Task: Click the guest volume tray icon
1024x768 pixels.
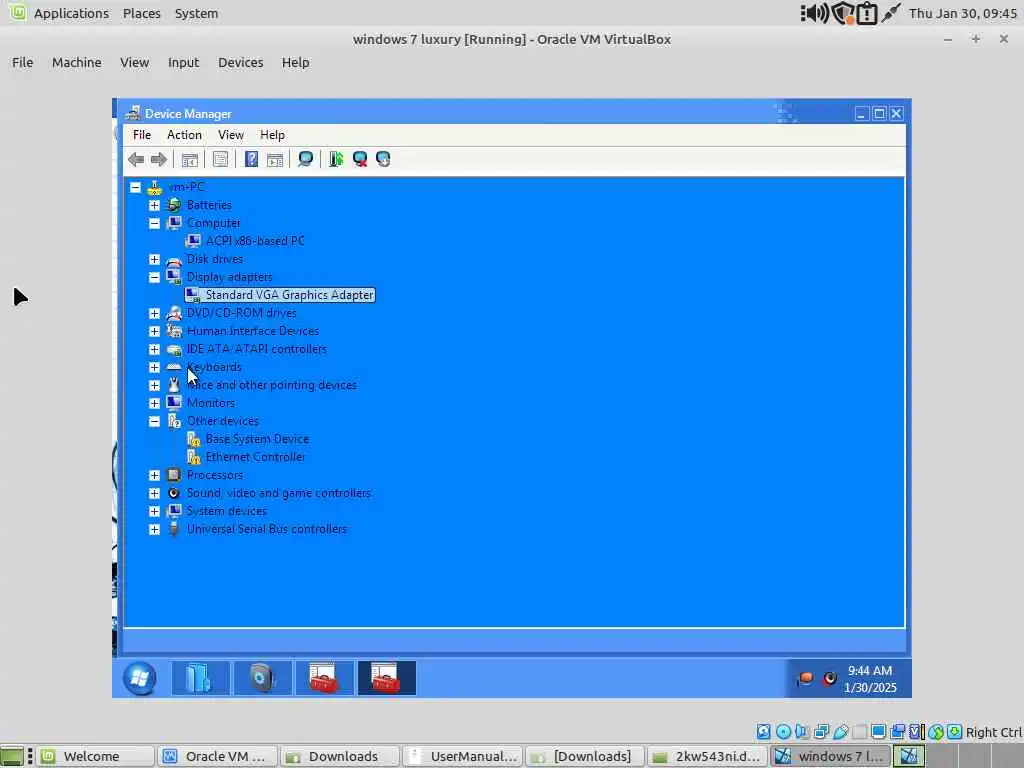Action: pyautogui.click(x=829, y=679)
